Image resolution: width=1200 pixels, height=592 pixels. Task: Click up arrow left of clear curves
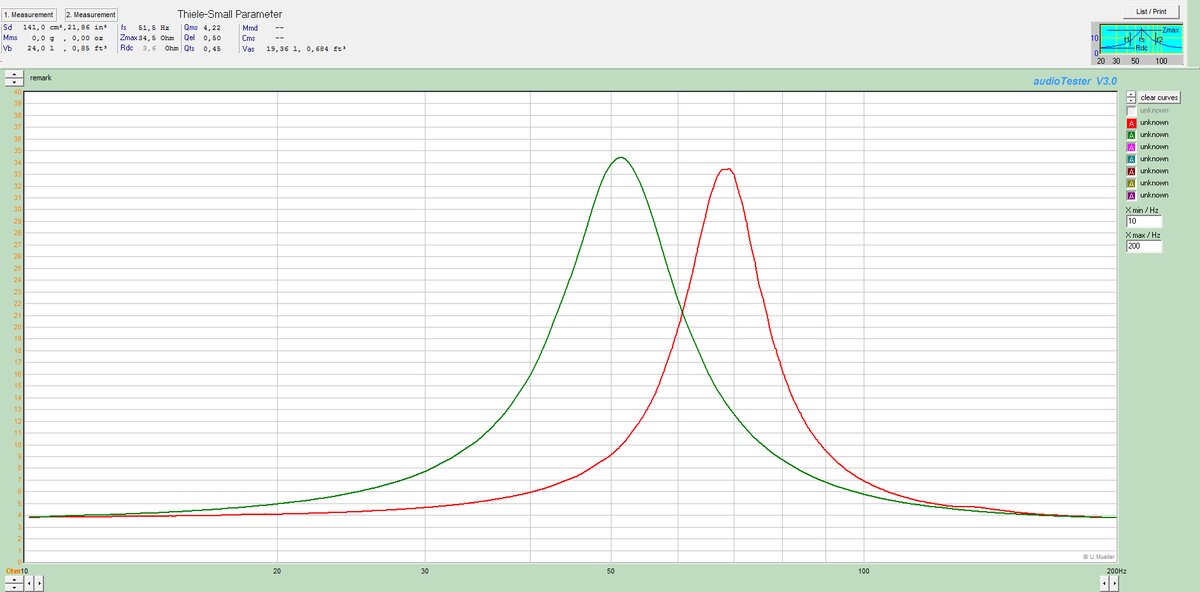point(1131,94)
